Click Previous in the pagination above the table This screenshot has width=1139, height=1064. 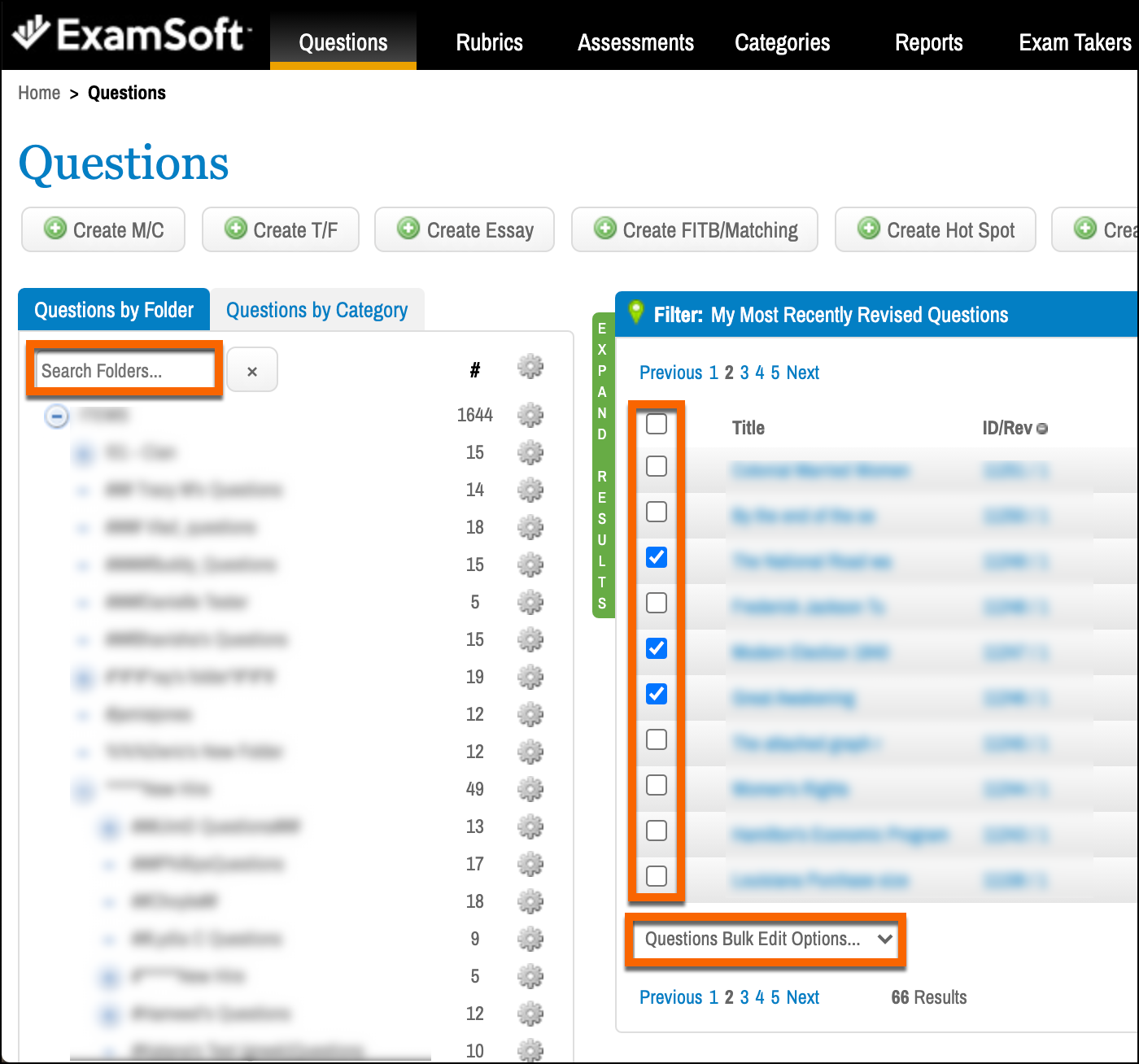[x=670, y=373]
